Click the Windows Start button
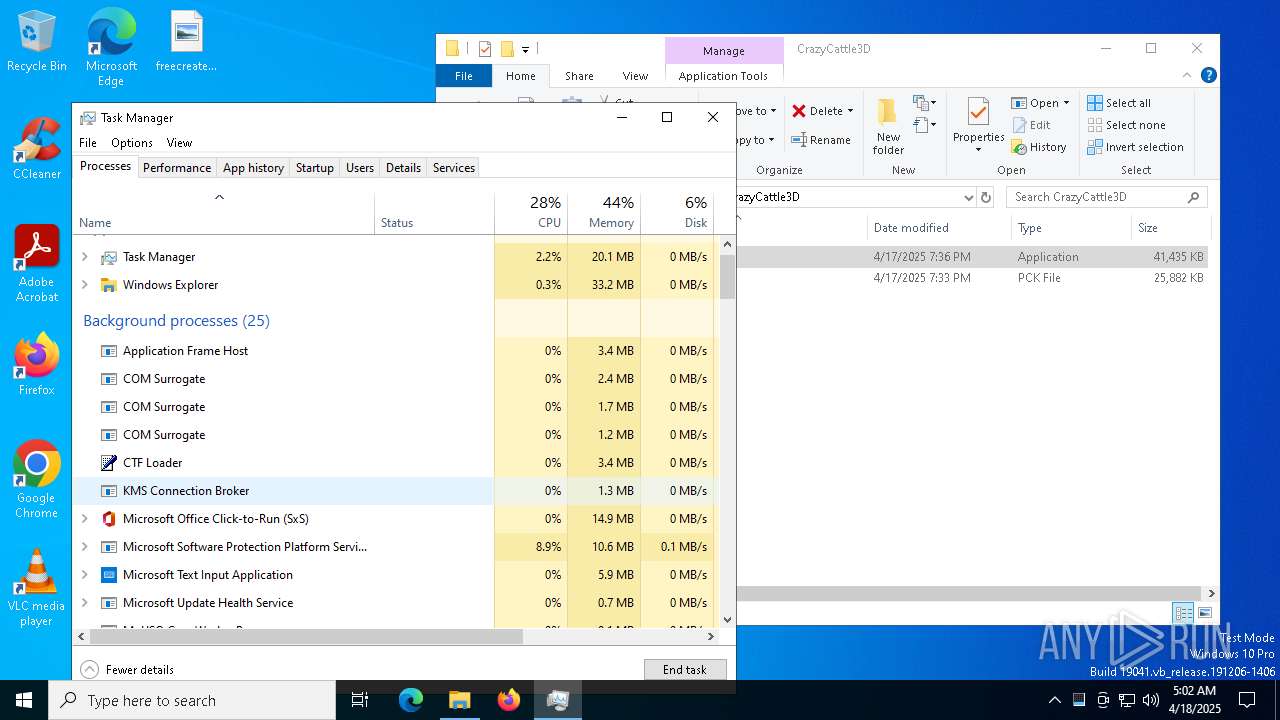Screen dimensions: 1280x720 24,700
